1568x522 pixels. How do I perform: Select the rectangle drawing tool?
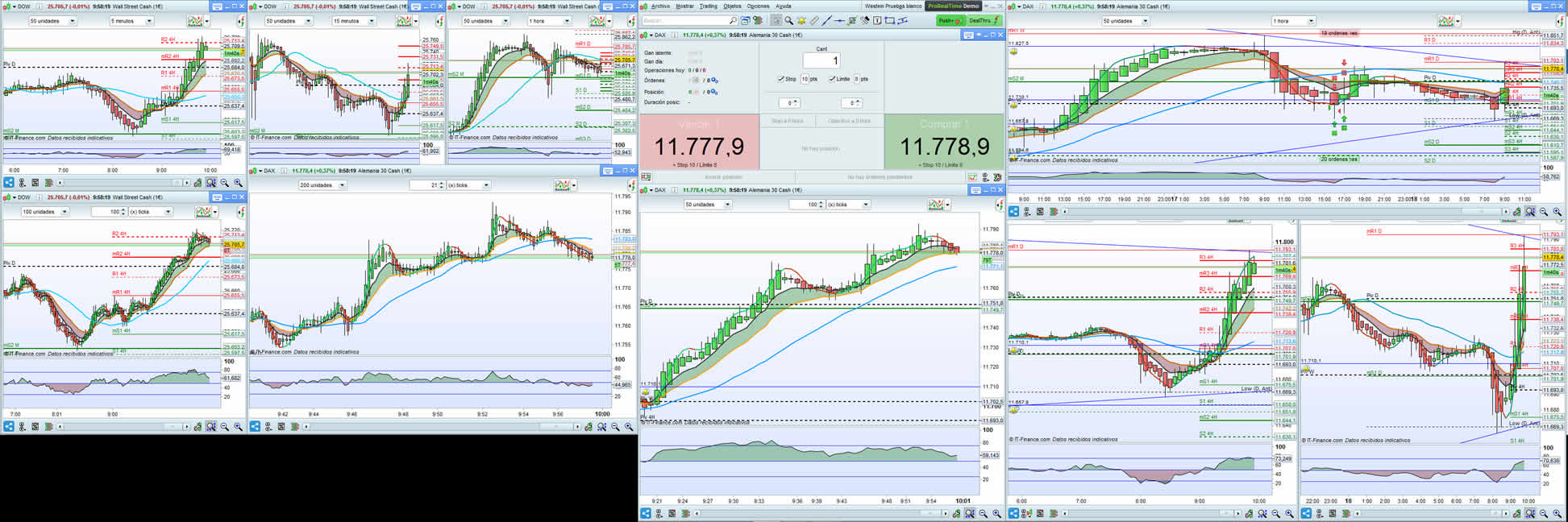pyautogui.click(x=890, y=21)
